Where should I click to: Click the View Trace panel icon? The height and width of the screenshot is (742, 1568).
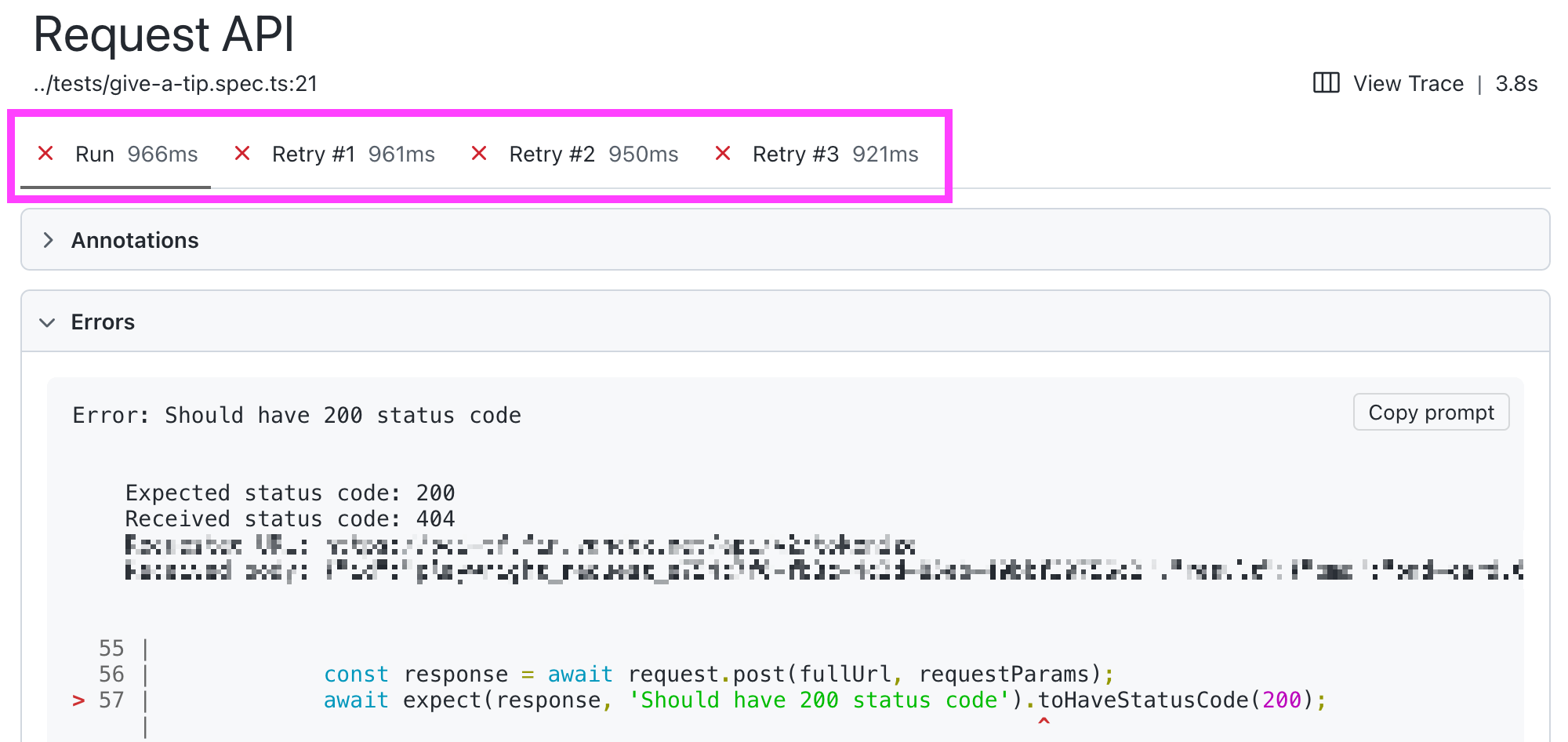(1326, 82)
